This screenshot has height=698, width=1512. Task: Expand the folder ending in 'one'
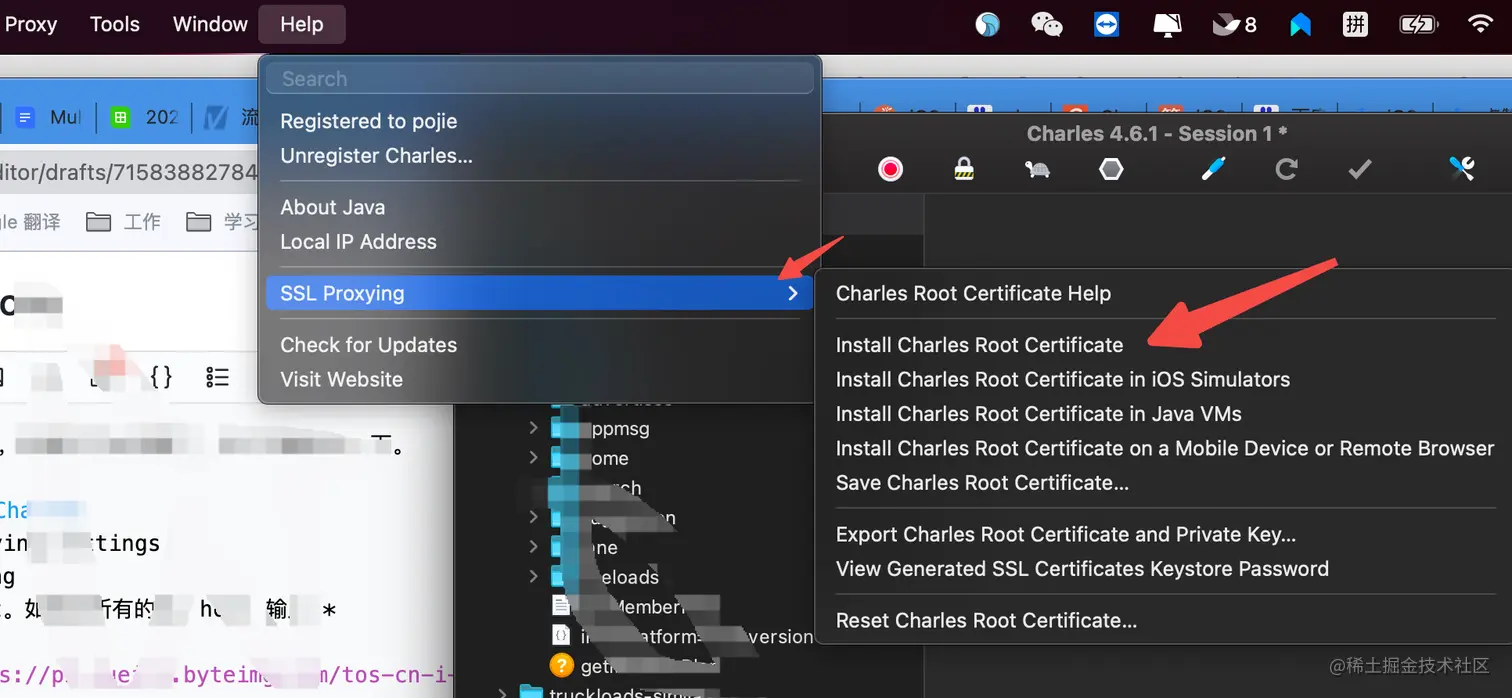pos(533,547)
